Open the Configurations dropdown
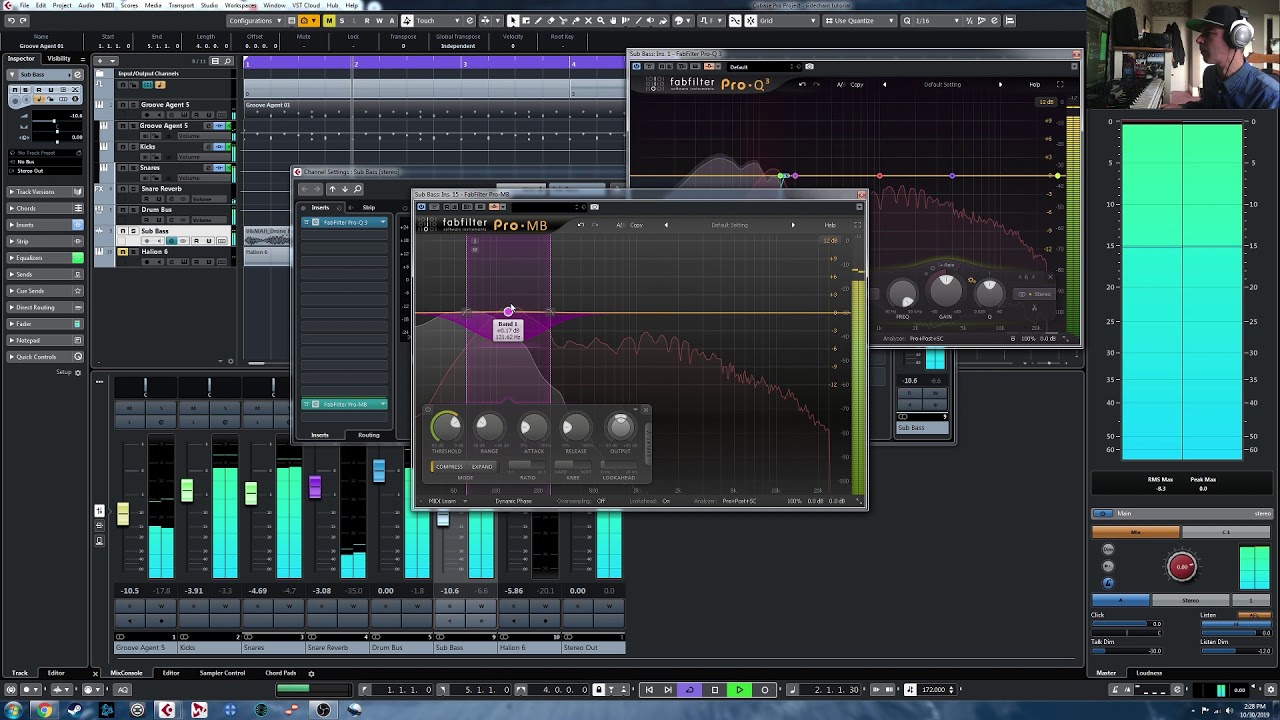The image size is (1280, 720). point(255,20)
